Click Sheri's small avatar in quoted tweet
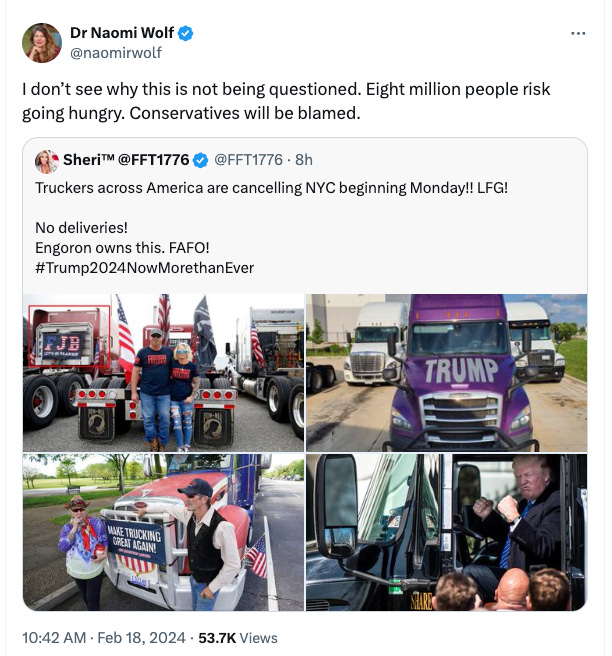612x656 pixels. coord(47,161)
